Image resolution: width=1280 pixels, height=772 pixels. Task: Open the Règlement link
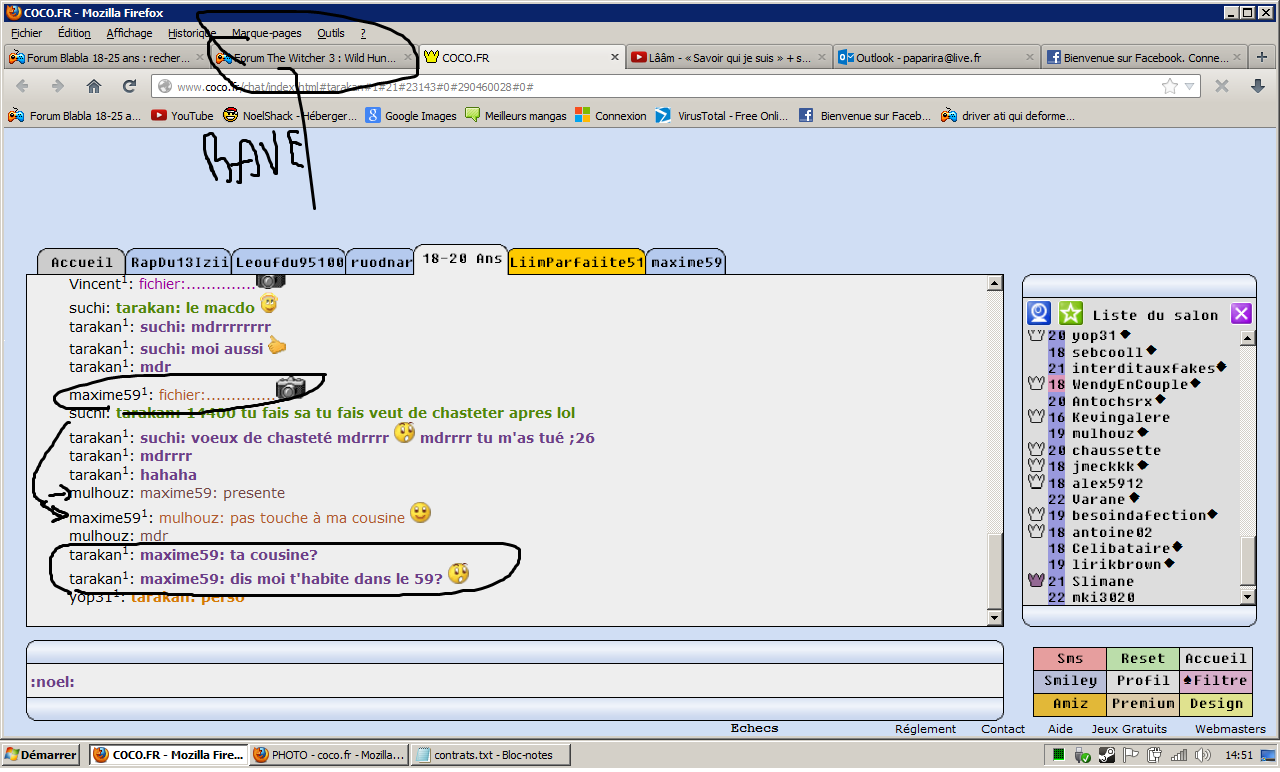(x=925, y=729)
